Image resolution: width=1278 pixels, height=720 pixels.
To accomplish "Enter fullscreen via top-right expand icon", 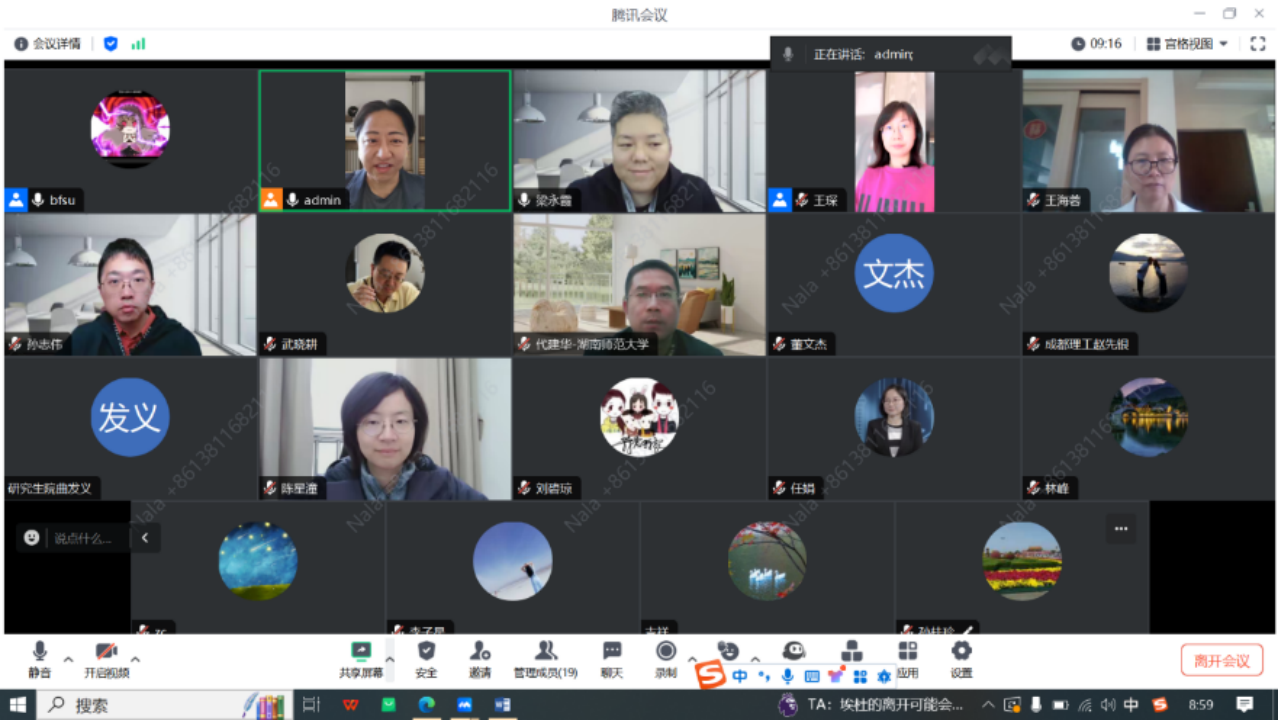I will click(x=1258, y=44).
